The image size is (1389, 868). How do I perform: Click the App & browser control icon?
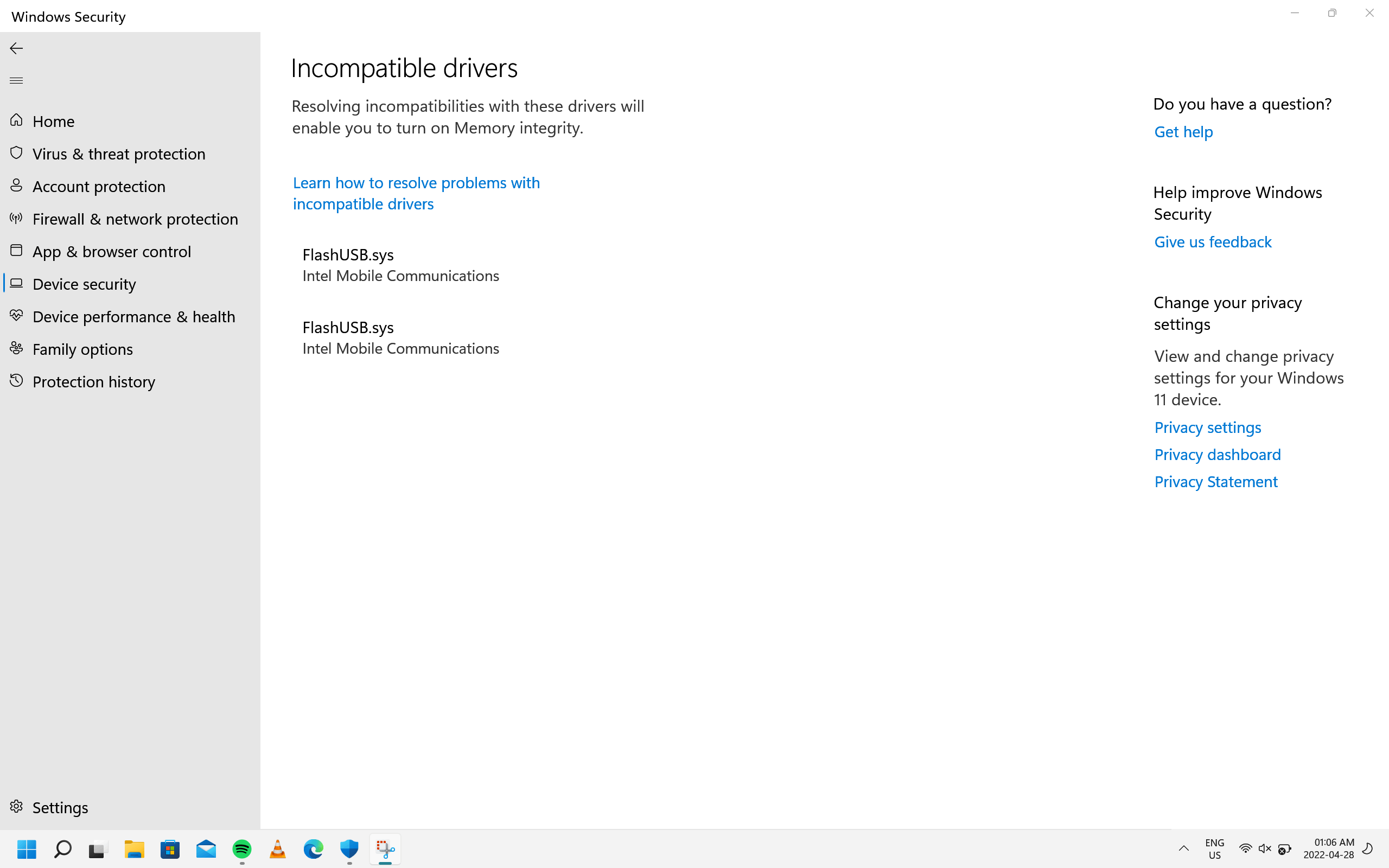tap(16, 250)
